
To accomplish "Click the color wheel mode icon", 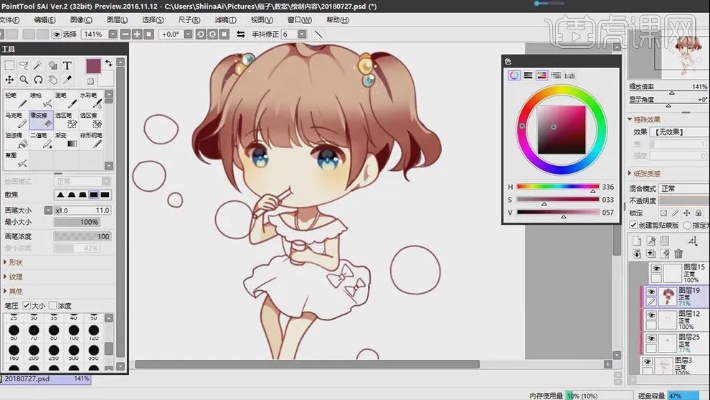I will (515, 75).
